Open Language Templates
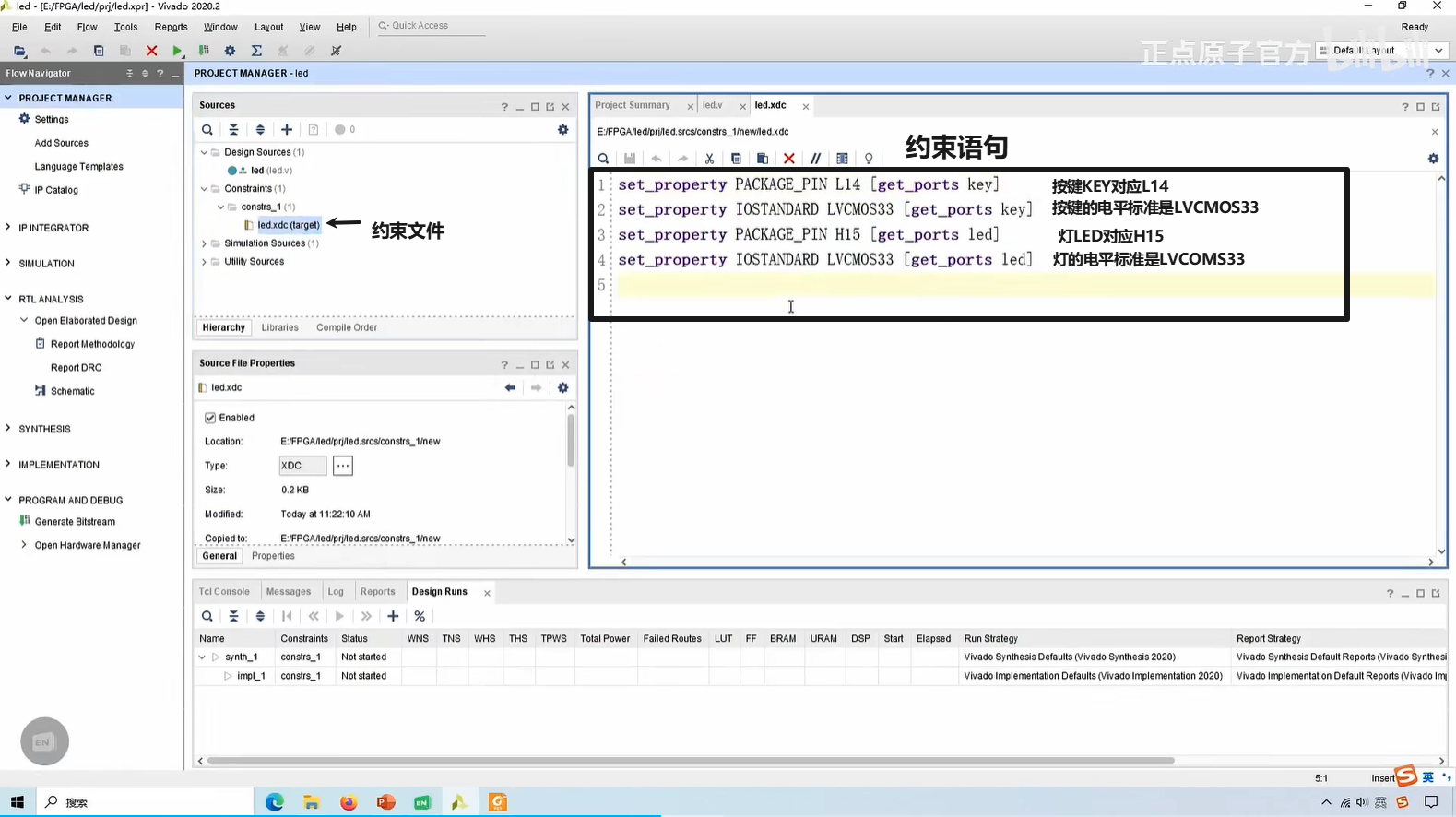The height and width of the screenshot is (817, 1456). pyautogui.click(x=78, y=167)
